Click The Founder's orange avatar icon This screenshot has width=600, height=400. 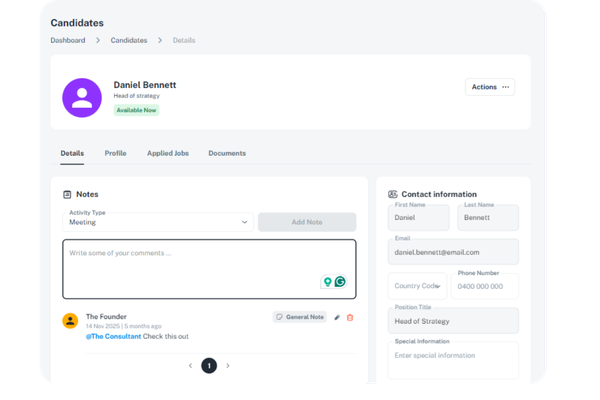70,321
